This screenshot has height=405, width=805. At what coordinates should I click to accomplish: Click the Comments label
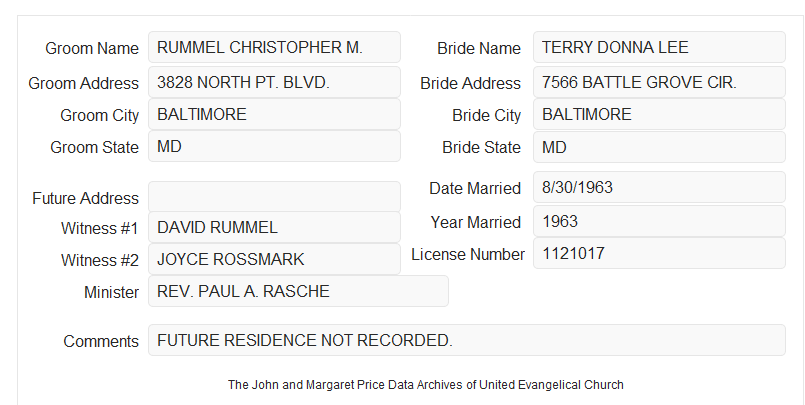point(101,341)
